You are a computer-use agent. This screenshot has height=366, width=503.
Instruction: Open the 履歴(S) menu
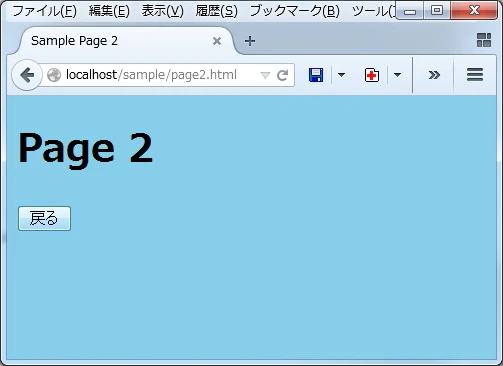tap(217, 11)
